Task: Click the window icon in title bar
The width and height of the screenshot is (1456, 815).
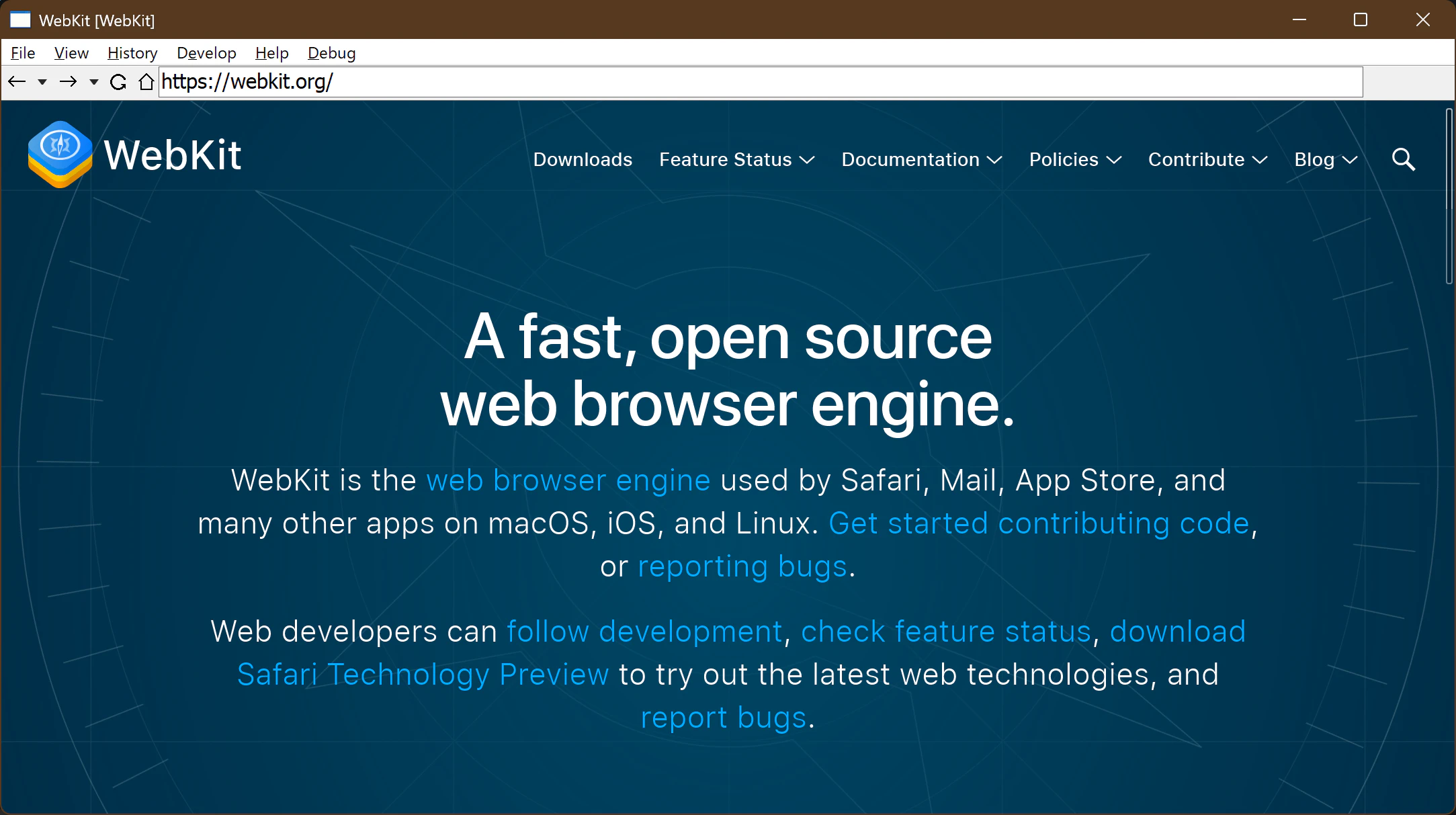Action: coord(20,20)
